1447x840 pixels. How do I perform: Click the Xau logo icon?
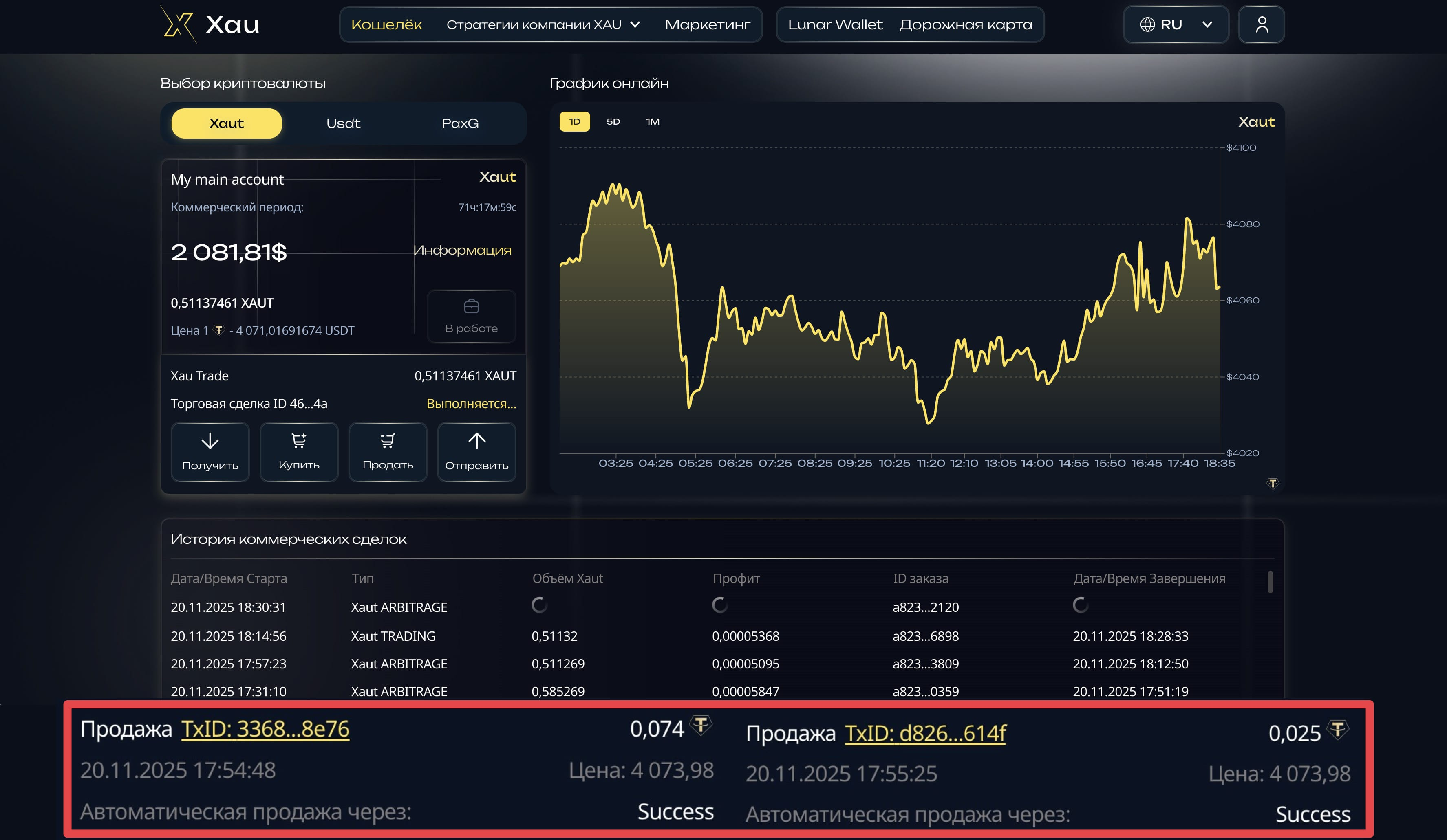[178, 24]
